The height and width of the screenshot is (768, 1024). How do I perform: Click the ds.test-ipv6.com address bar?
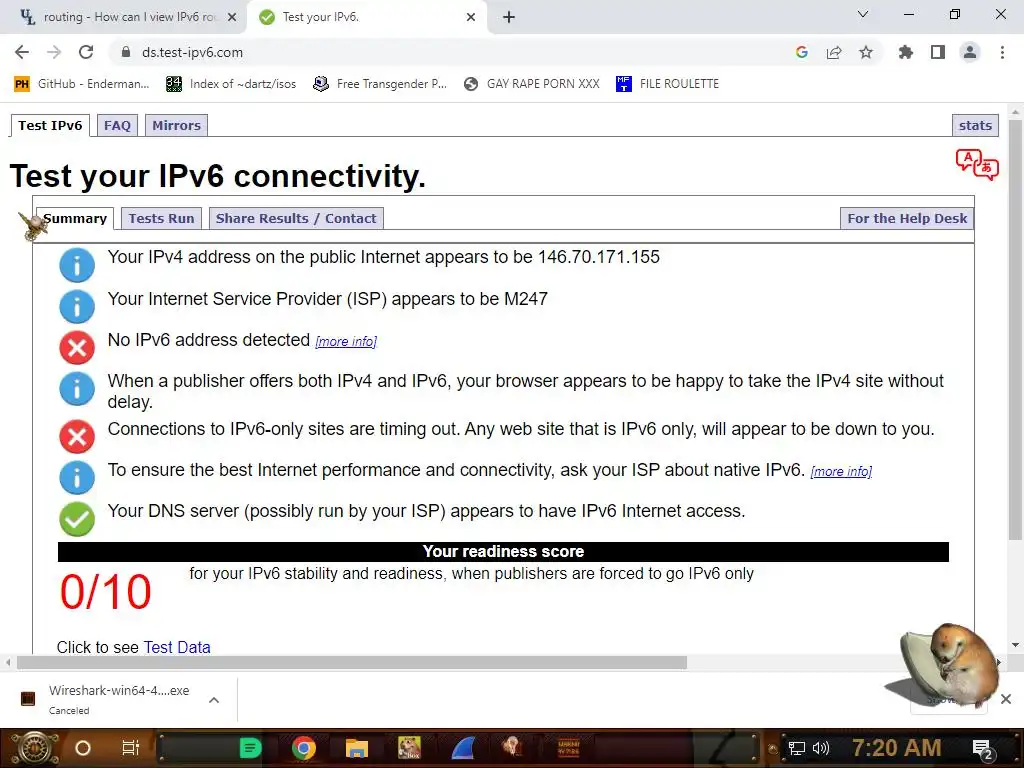pos(451,52)
